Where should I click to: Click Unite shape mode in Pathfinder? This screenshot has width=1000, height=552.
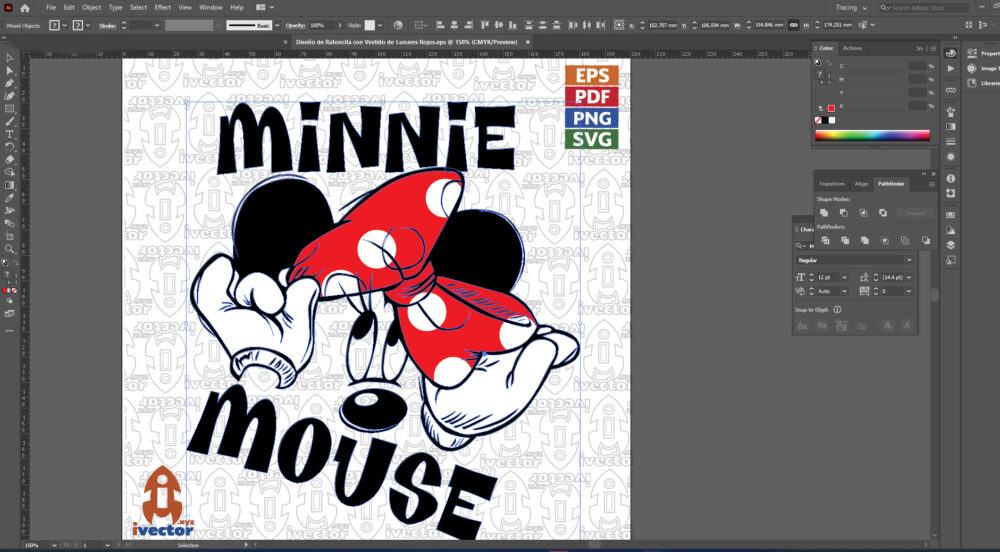coord(824,212)
